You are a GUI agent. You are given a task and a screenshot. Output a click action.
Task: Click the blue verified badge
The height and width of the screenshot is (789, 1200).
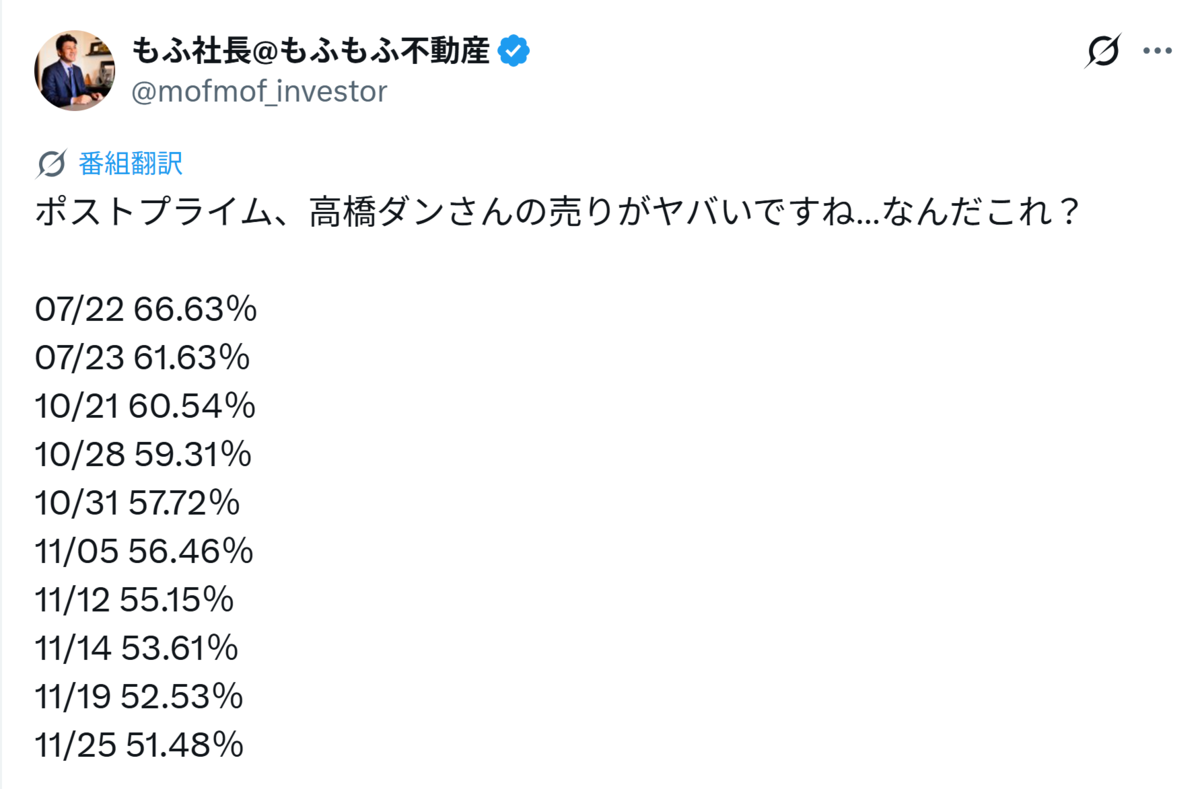coord(513,50)
